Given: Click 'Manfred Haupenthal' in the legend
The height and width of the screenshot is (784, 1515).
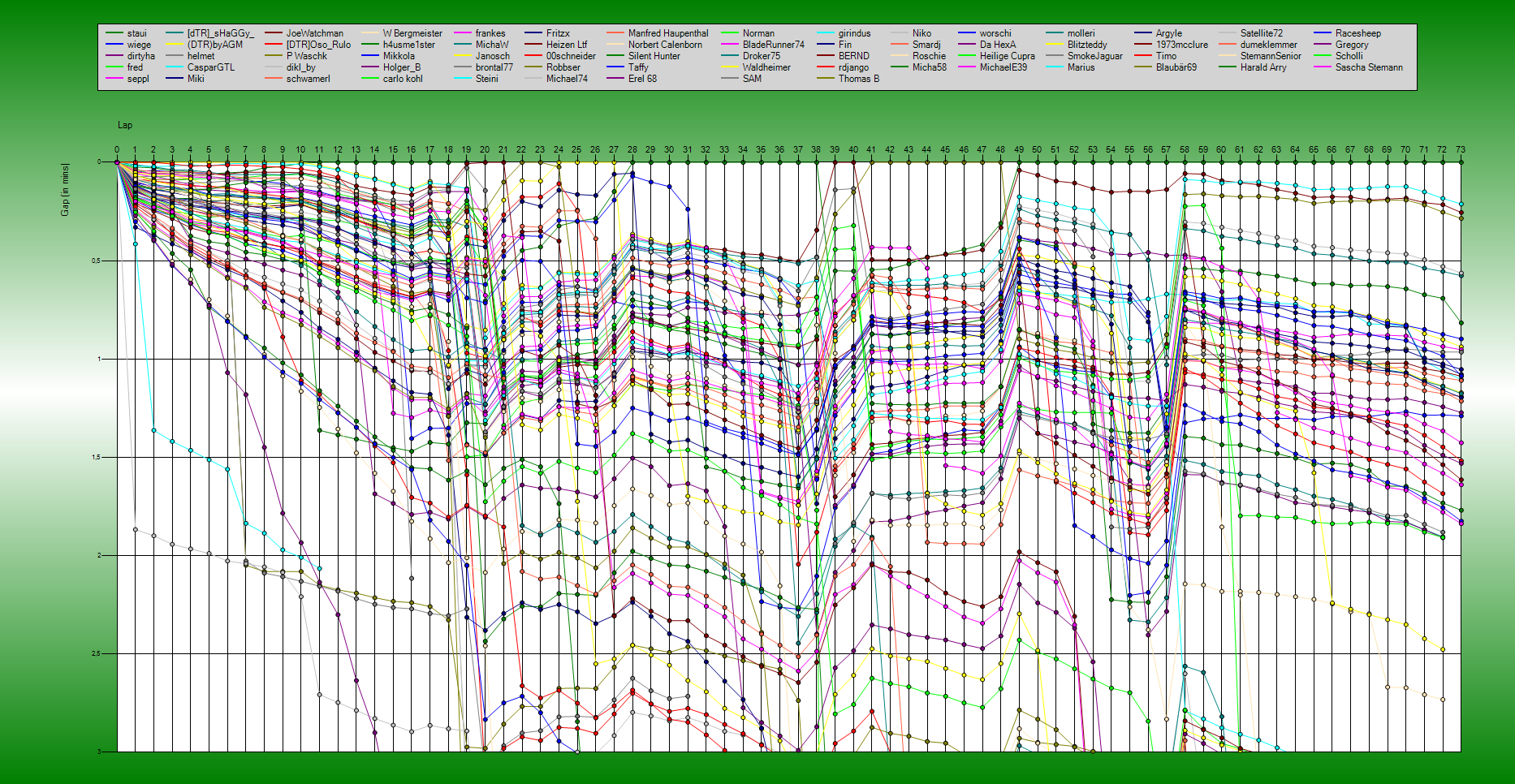Looking at the screenshot, I should point(658,33).
